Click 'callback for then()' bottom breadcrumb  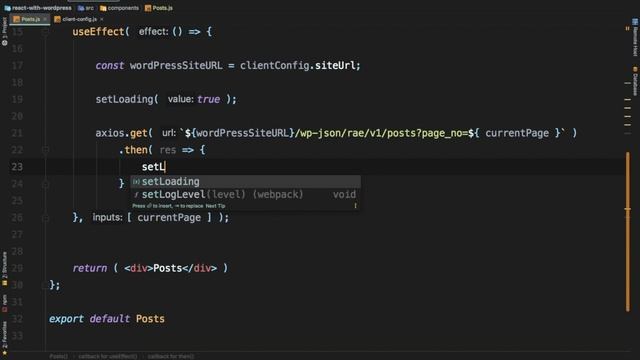tap(171, 356)
